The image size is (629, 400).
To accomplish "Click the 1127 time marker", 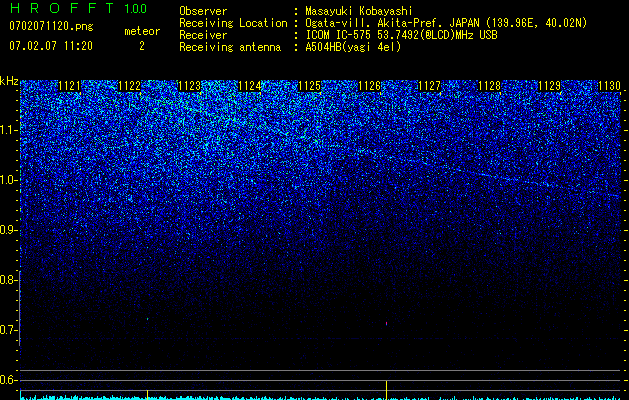I will (x=429, y=86).
